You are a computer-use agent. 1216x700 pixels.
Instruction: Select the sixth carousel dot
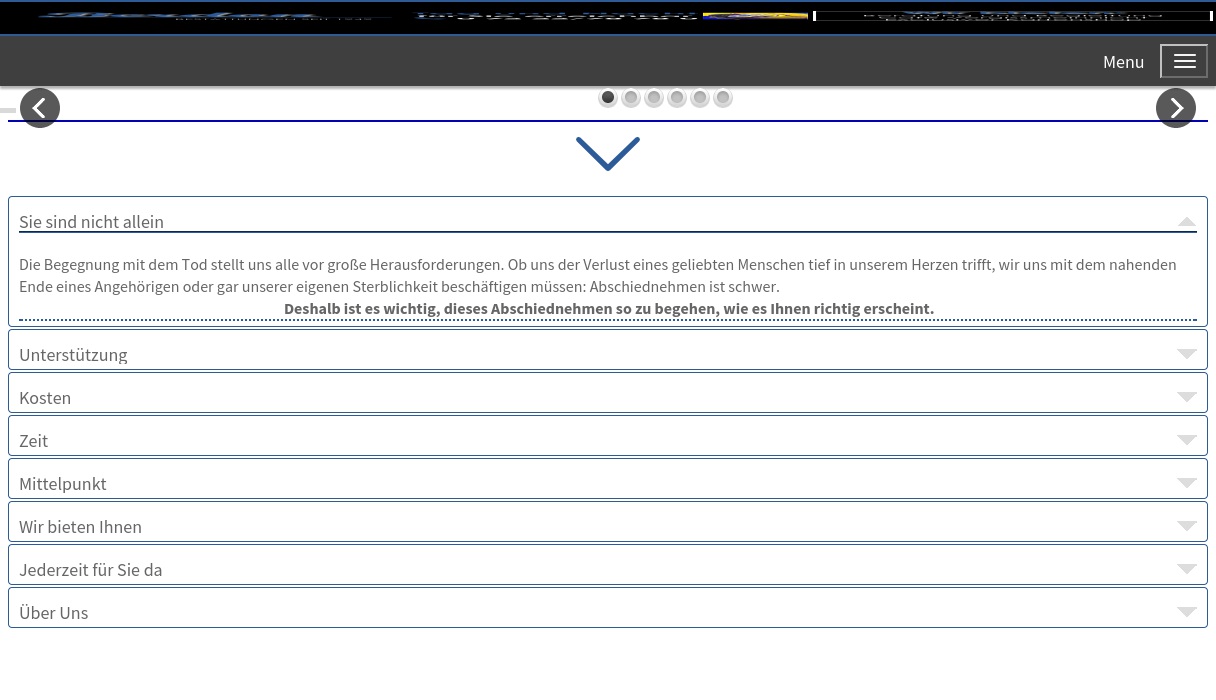[723, 98]
